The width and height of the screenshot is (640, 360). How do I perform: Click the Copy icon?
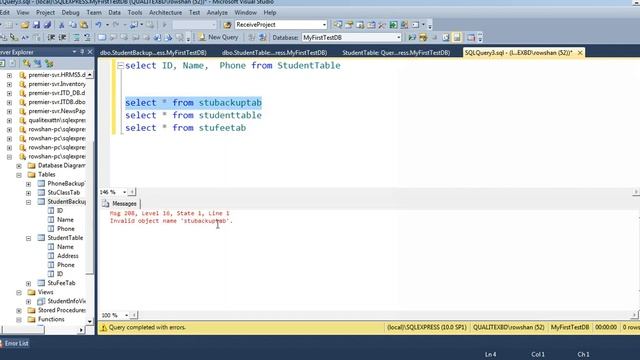[x=73, y=25]
